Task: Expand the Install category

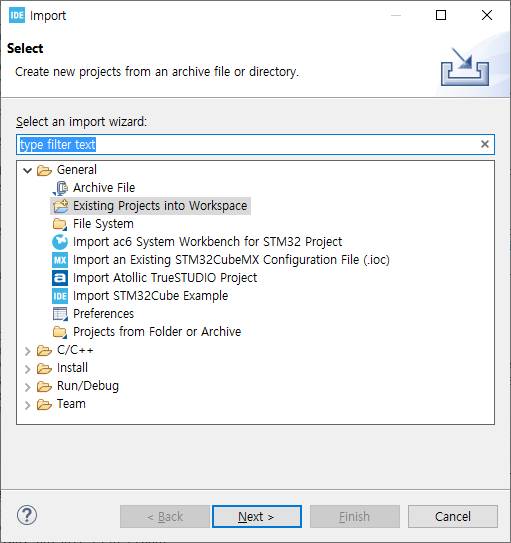Action: coord(27,369)
